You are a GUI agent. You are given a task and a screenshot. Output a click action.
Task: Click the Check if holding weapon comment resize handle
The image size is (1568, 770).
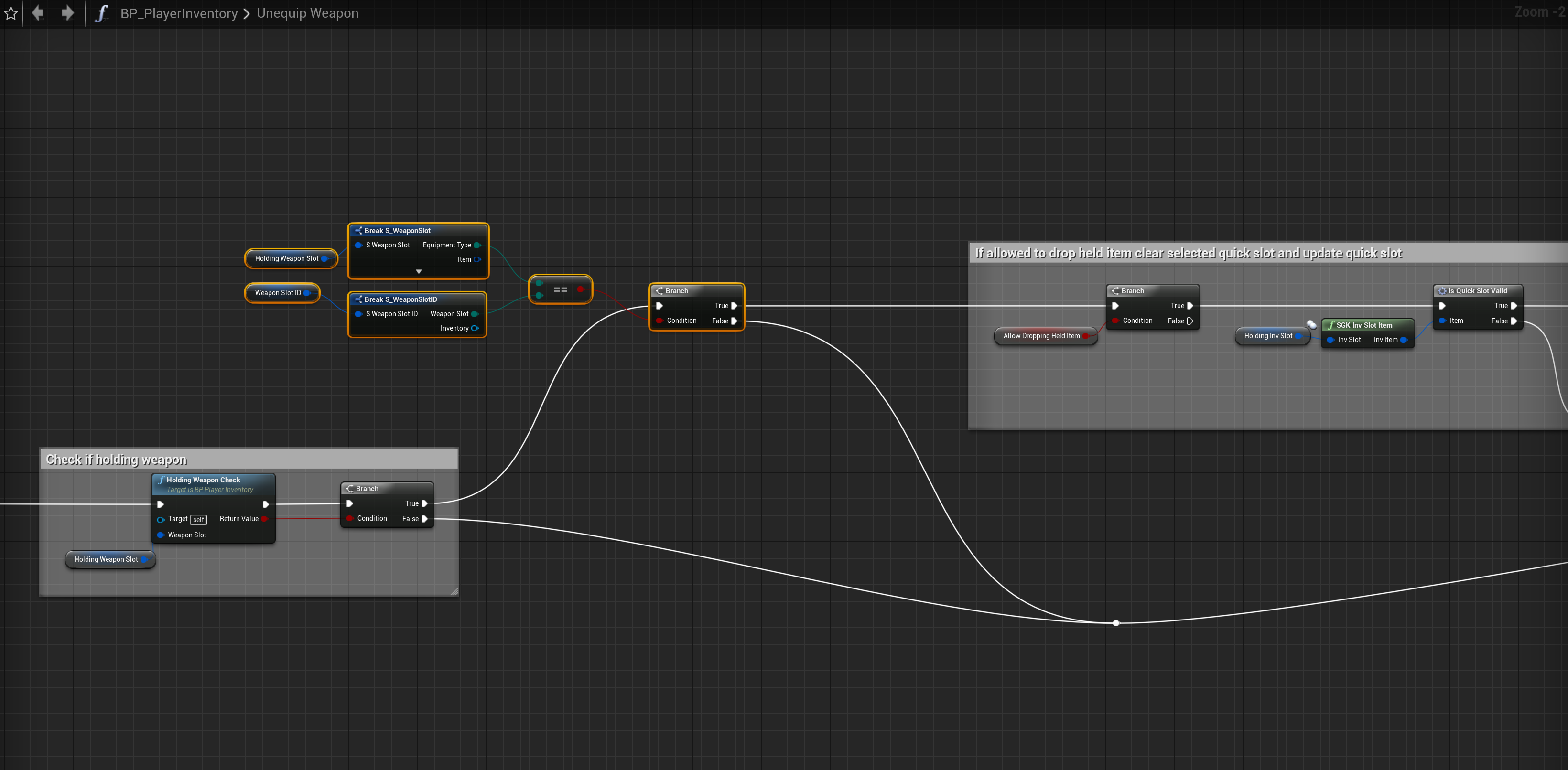tap(454, 592)
